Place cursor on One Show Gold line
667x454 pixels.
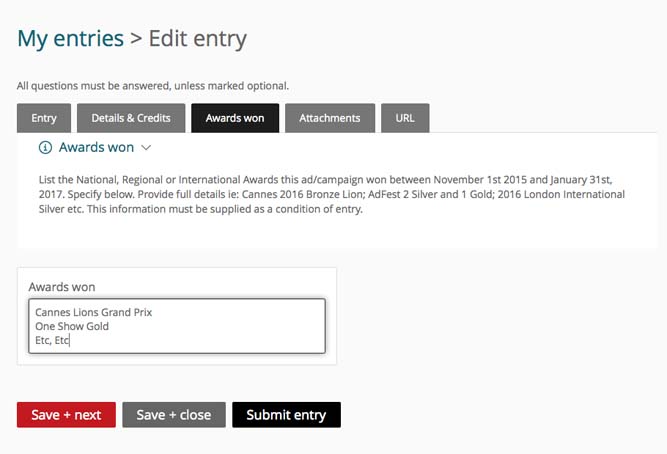[x=72, y=326]
